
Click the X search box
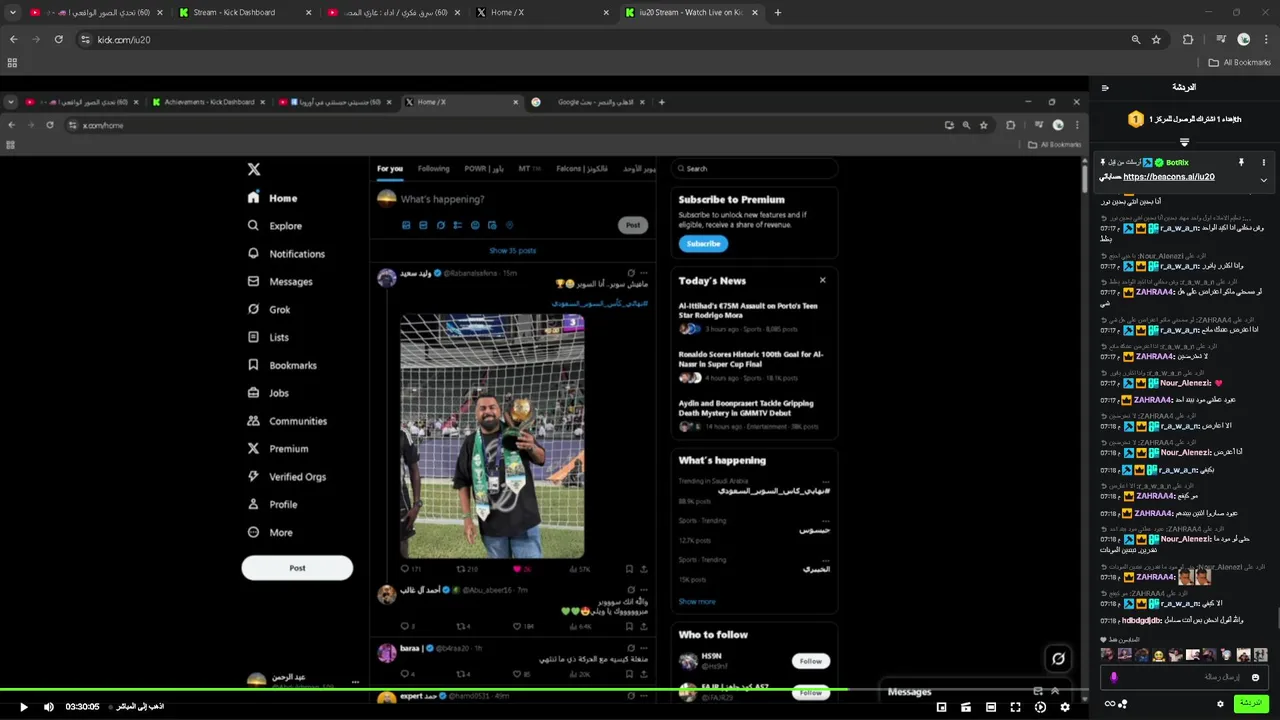[x=754, y=169]
